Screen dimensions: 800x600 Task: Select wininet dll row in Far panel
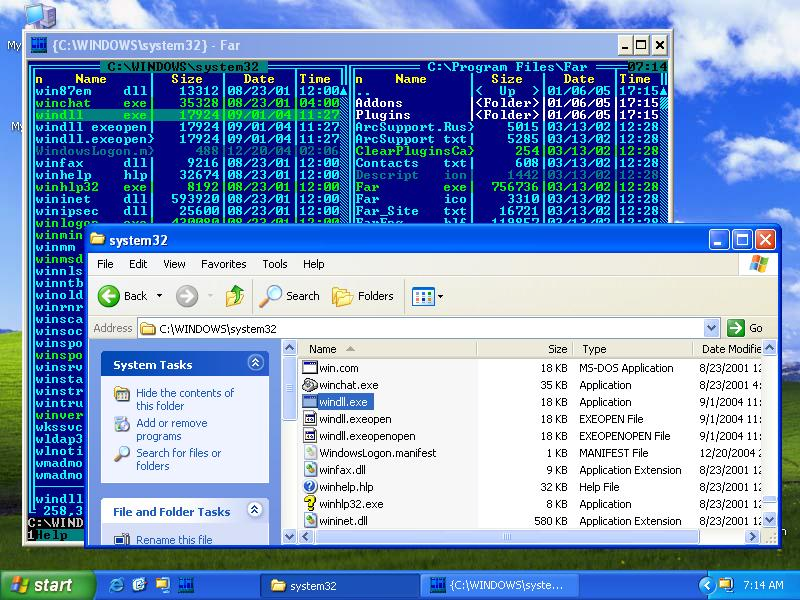pos(187,199)
